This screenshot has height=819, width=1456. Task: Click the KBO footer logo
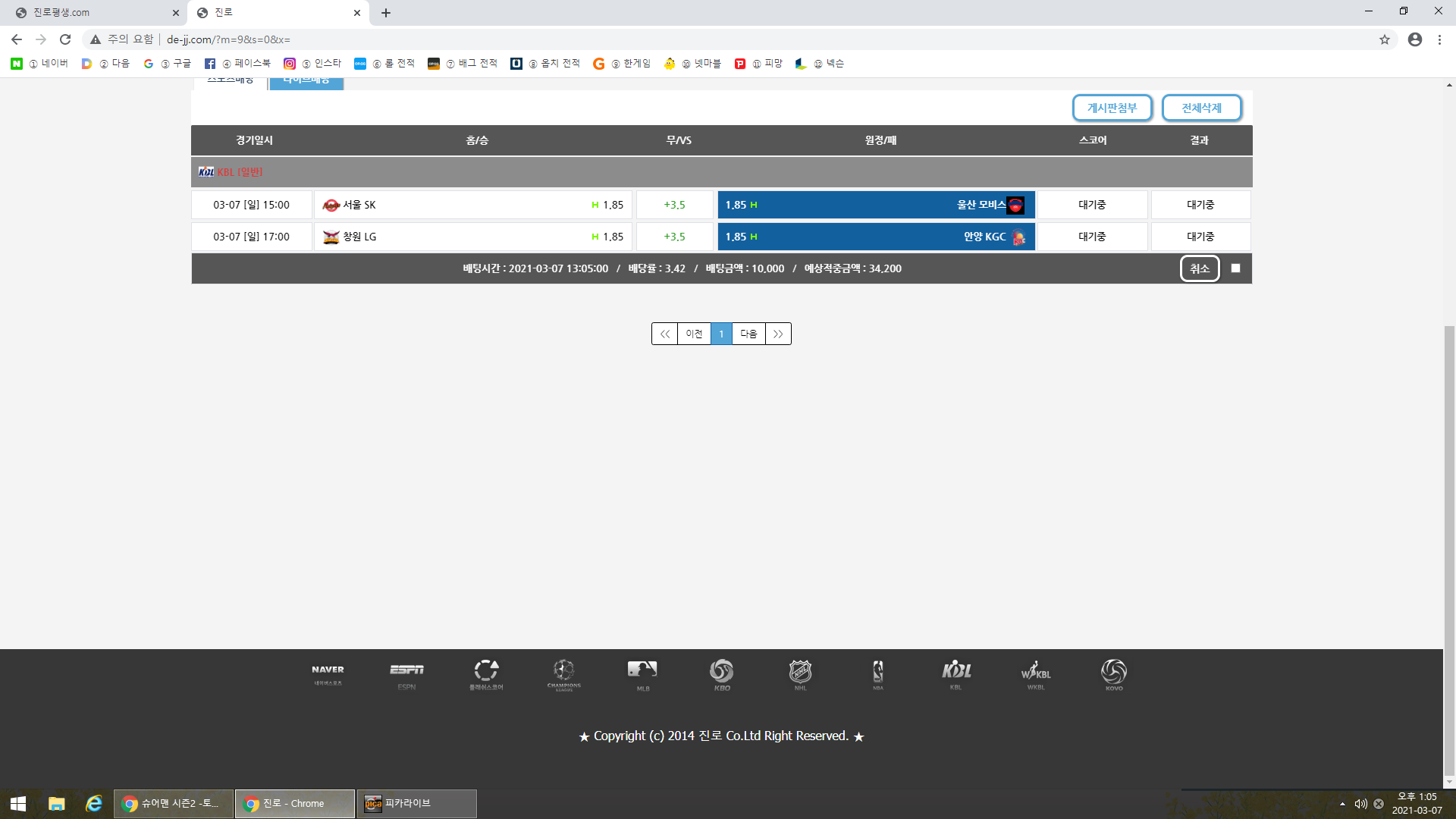point(721,674)
